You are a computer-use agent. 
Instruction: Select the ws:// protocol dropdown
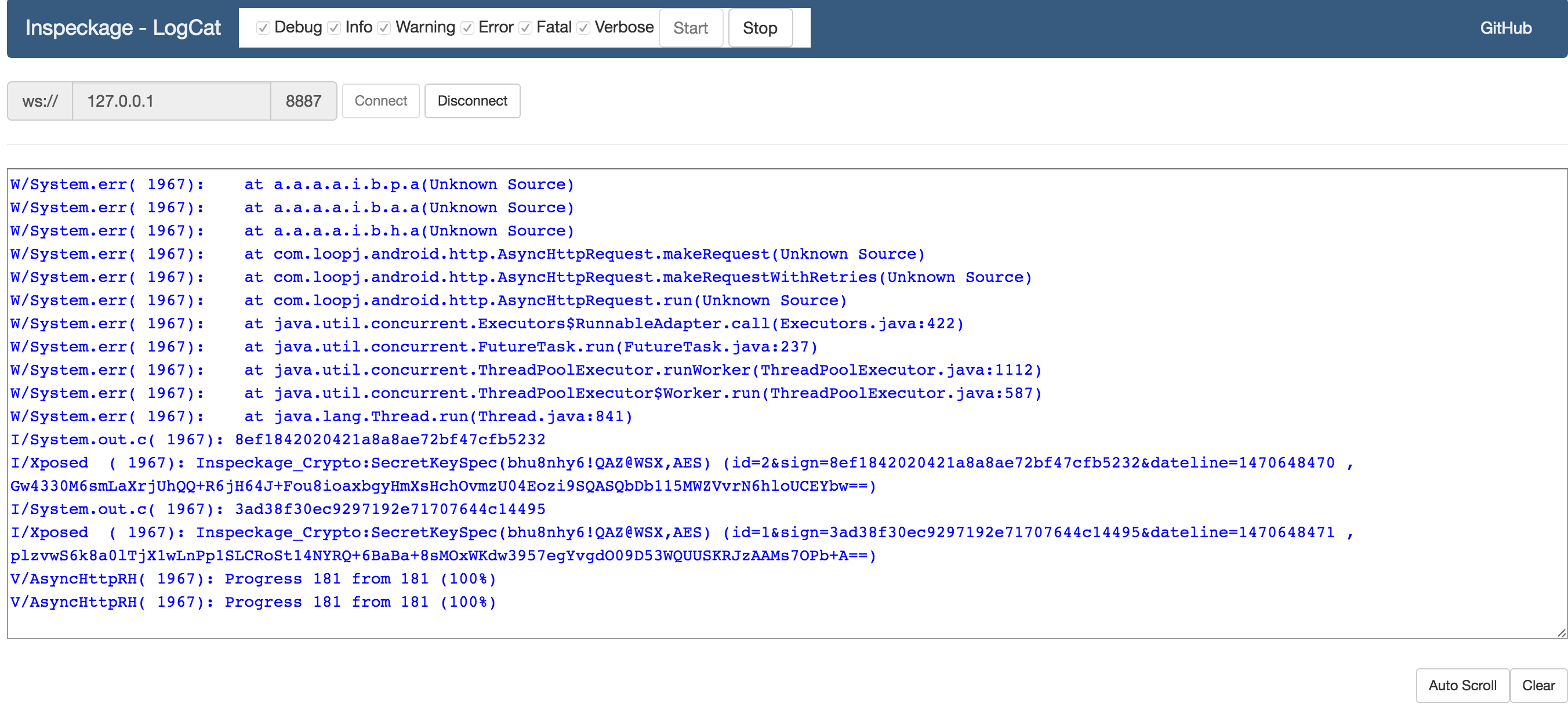pos(41,100)
